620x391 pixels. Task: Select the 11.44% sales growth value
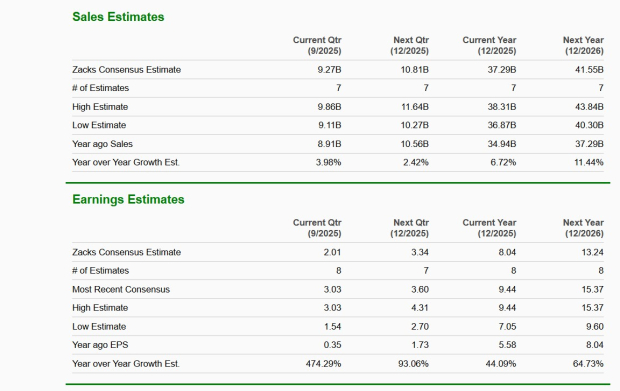[x=589, y=162]
